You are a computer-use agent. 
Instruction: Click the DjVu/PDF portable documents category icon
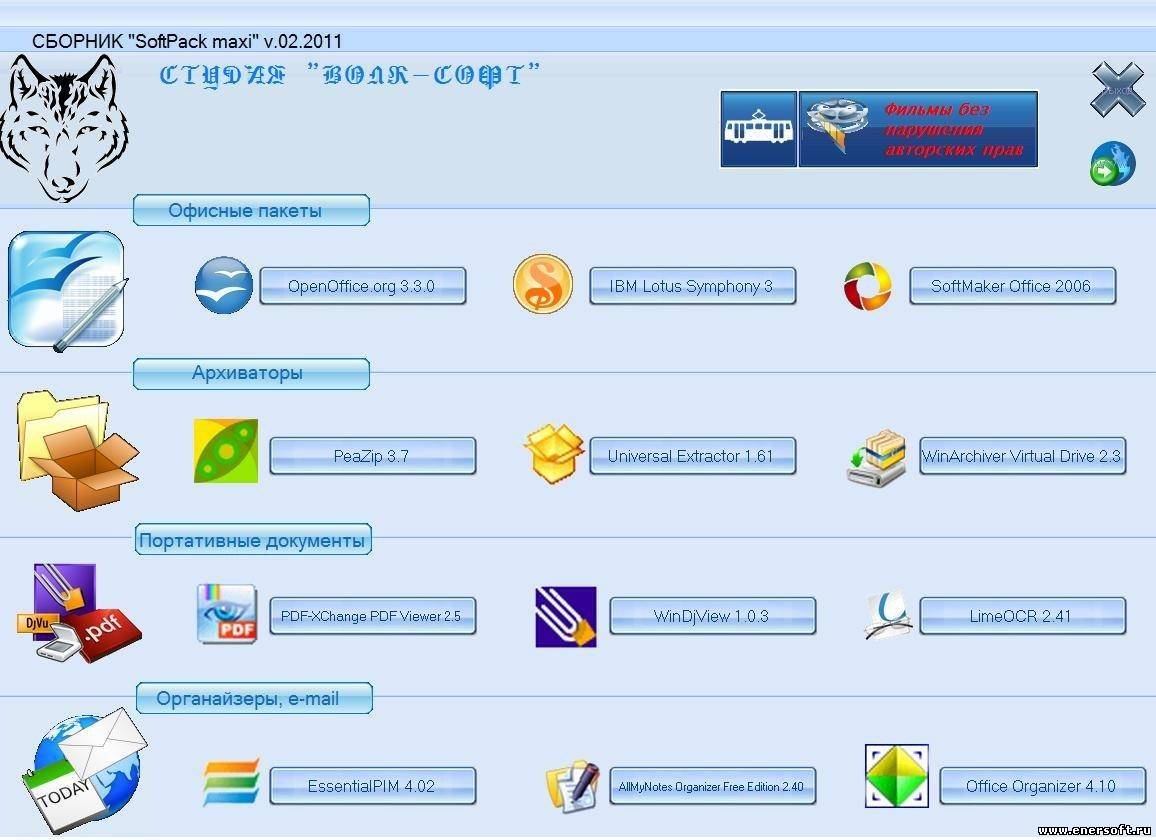pos(78,614)
